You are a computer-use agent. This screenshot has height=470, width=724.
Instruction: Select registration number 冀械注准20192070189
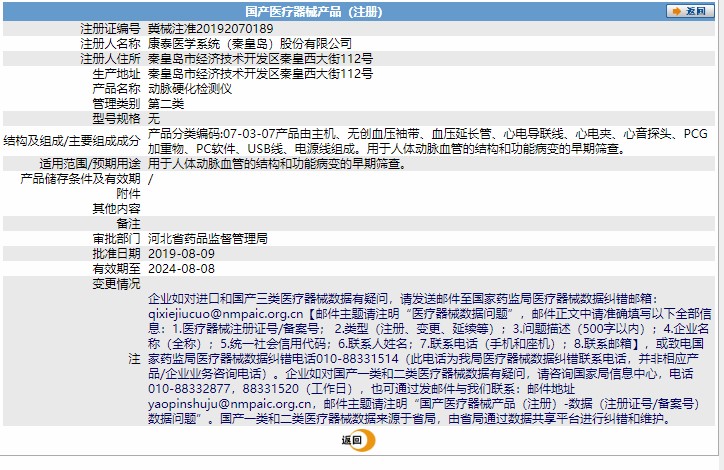pos(211,29)
